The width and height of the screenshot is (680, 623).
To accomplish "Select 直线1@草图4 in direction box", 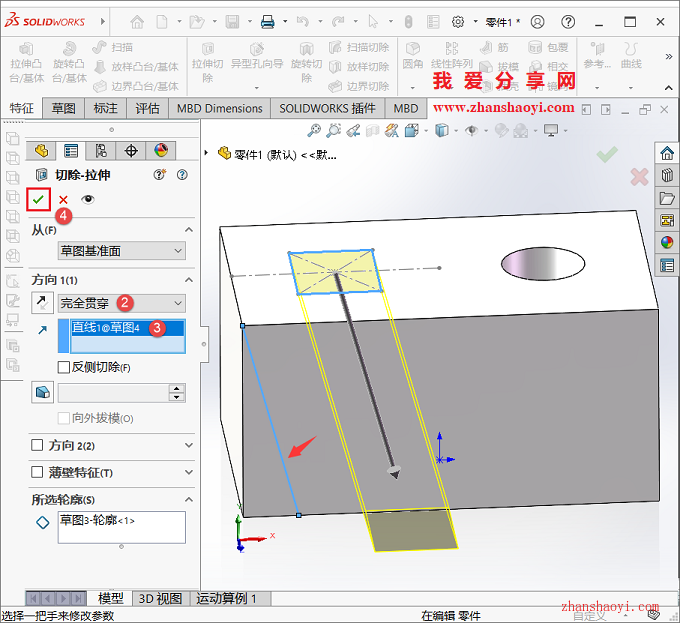I will coord(127,328).
